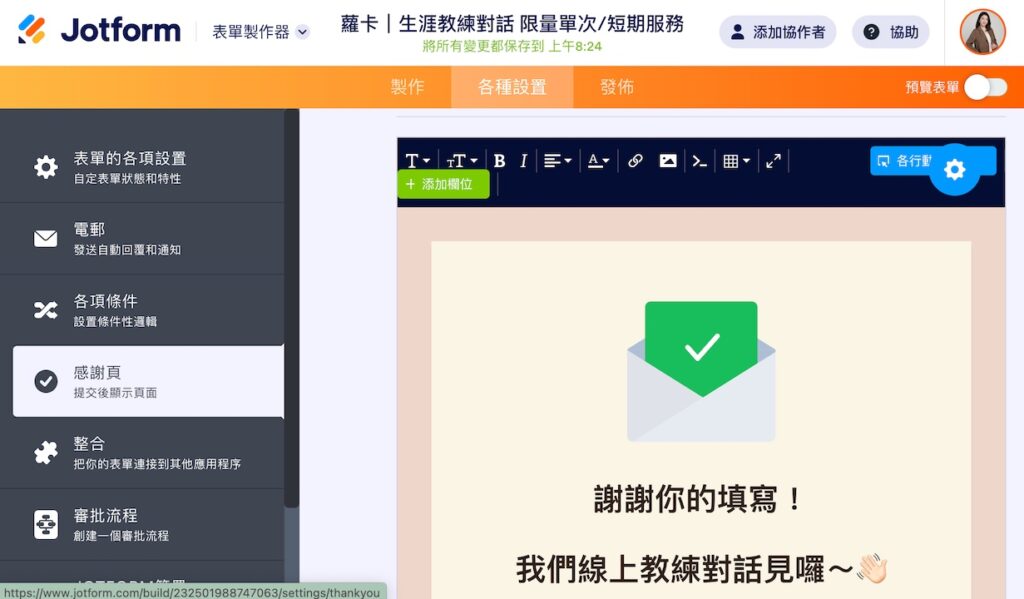This screenshot has width=1024, height=599.
Task: Click the 各行動 blue button
Action: pyautogui.click(x=904, y=161)
